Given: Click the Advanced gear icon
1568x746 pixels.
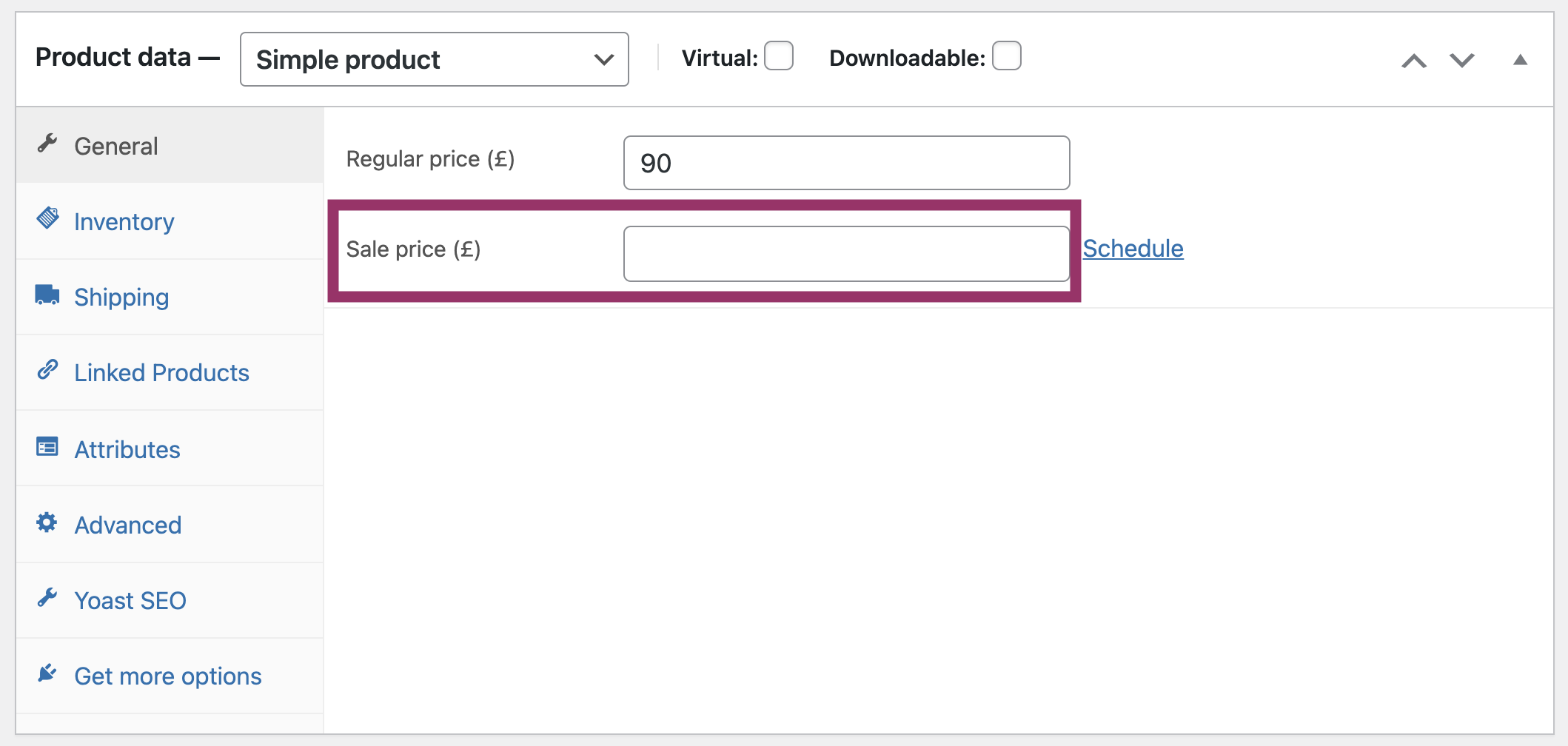Looking at the screenshot, I should click(x=47, y=522).
